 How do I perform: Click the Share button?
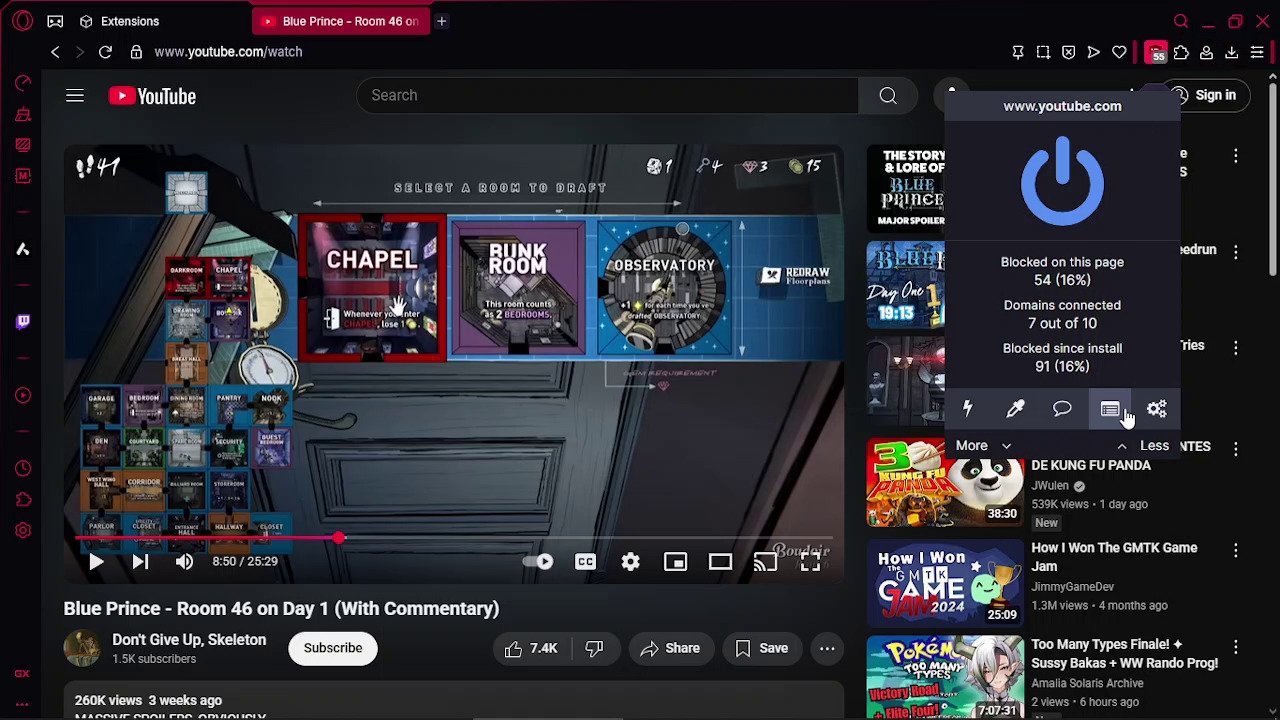tap(670, 648)
